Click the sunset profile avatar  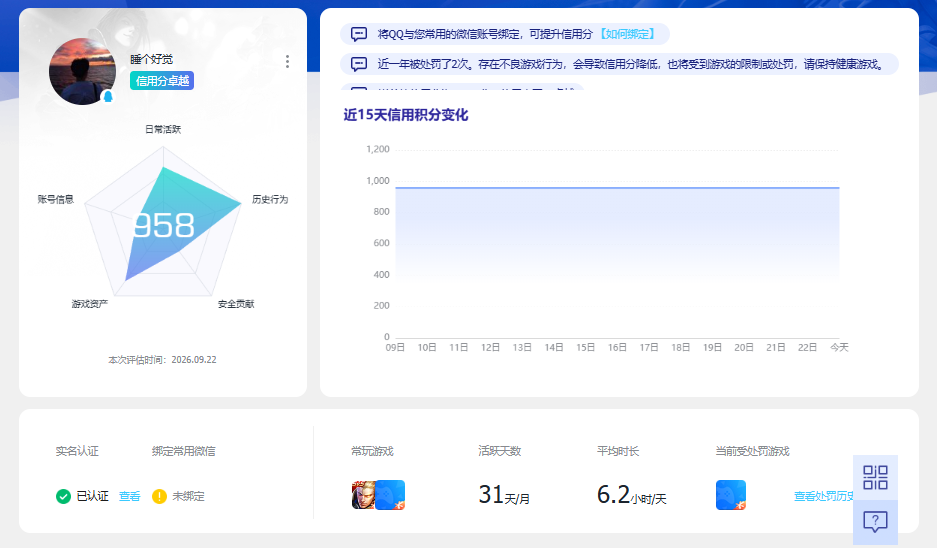point(82,72)
